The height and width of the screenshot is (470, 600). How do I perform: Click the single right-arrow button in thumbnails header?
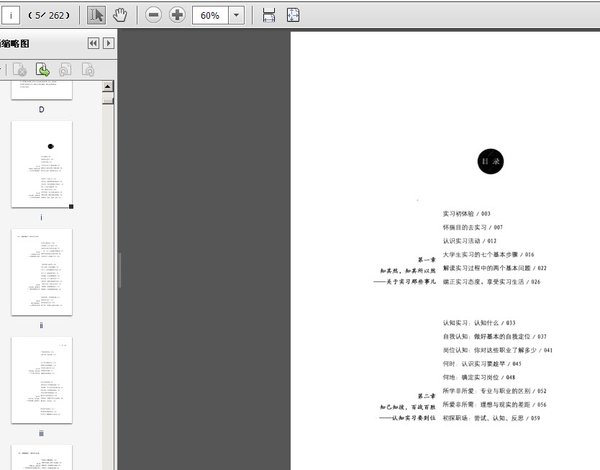click(109, 43)
